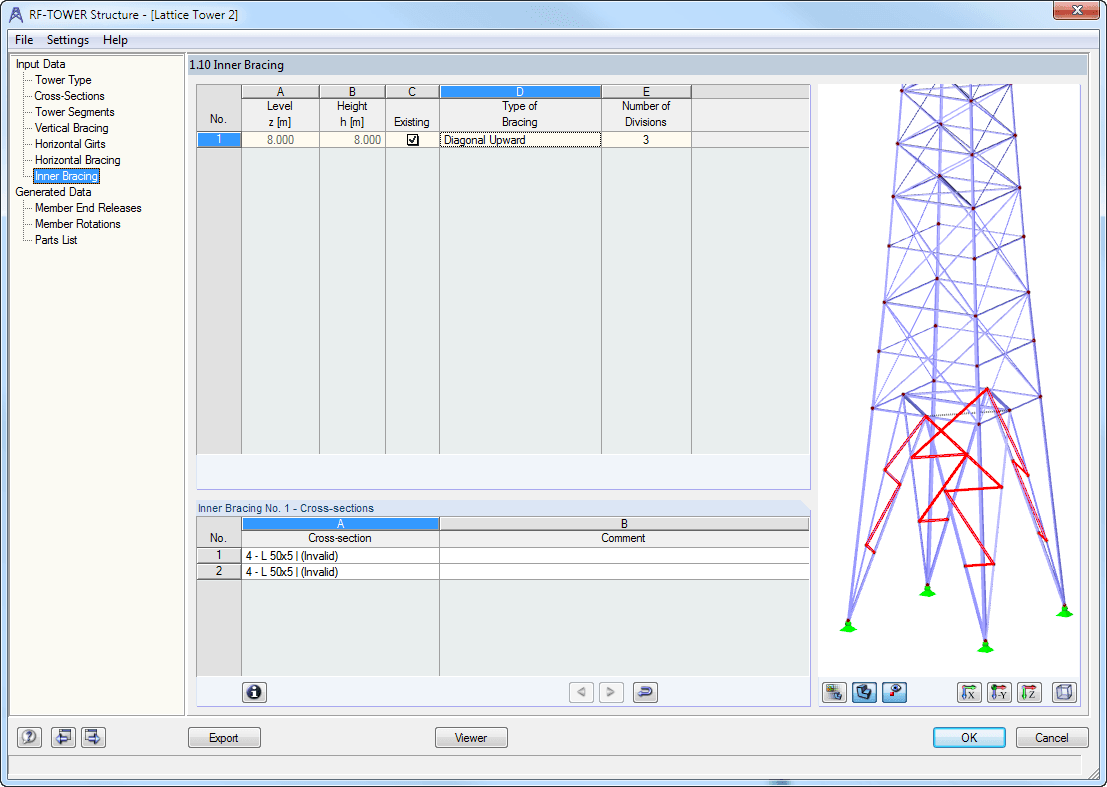
Task: Open Member End Releases in the tree
Action: pos(88,208)
